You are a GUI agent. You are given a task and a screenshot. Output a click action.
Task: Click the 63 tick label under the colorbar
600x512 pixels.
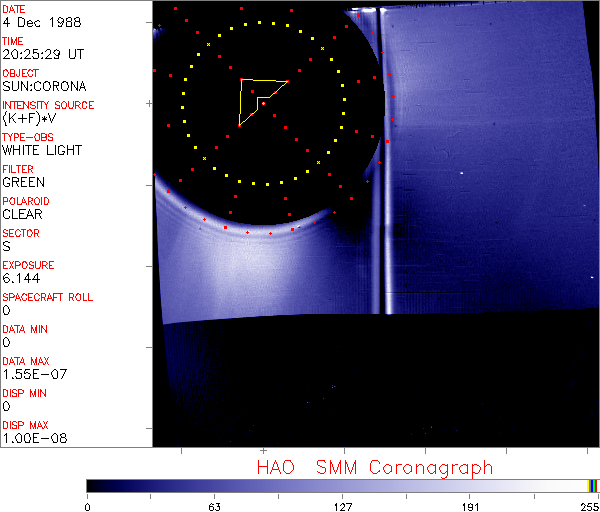(x=213, y=505)
